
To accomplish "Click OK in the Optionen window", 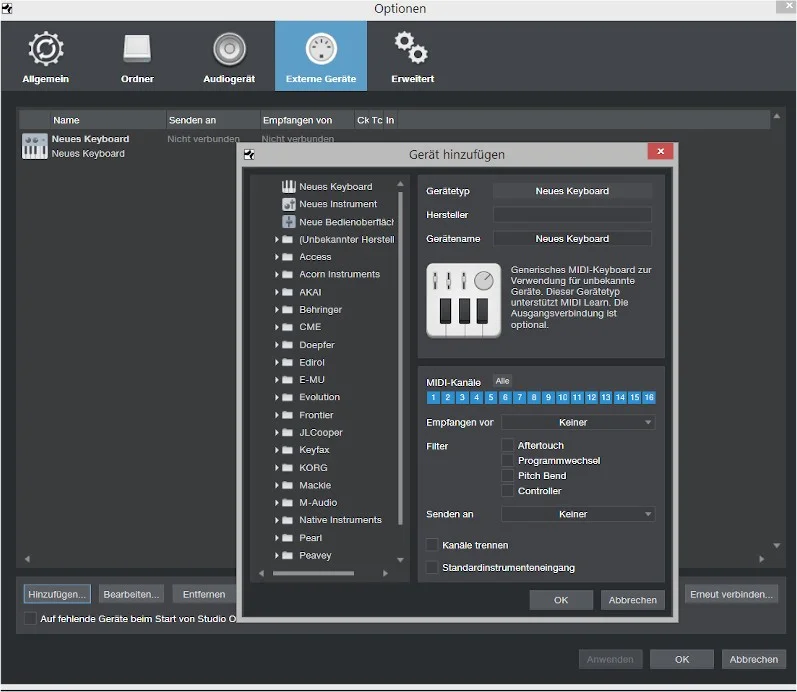I will [682, 659].
